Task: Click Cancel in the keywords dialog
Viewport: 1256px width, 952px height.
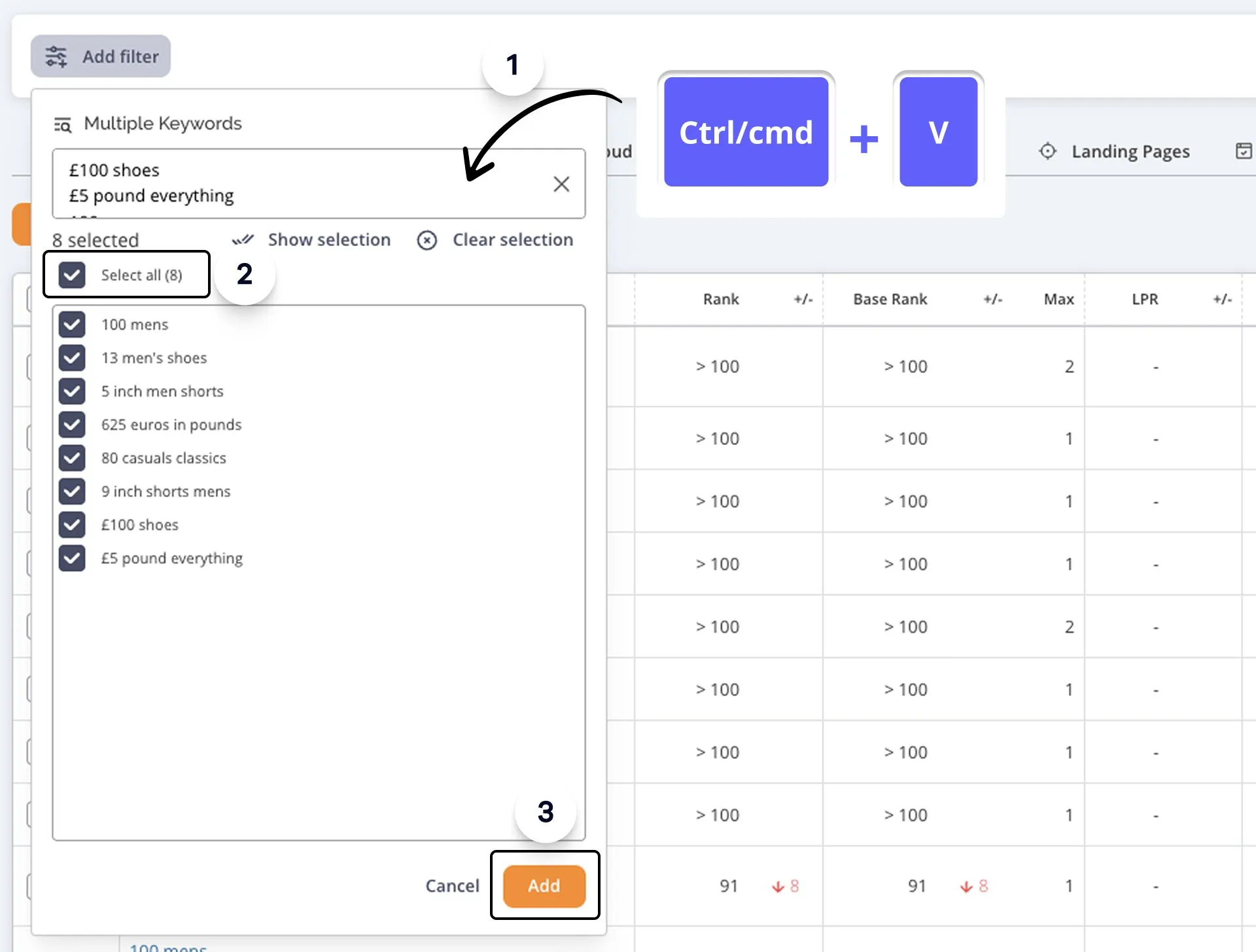Action: pos(452,885)
